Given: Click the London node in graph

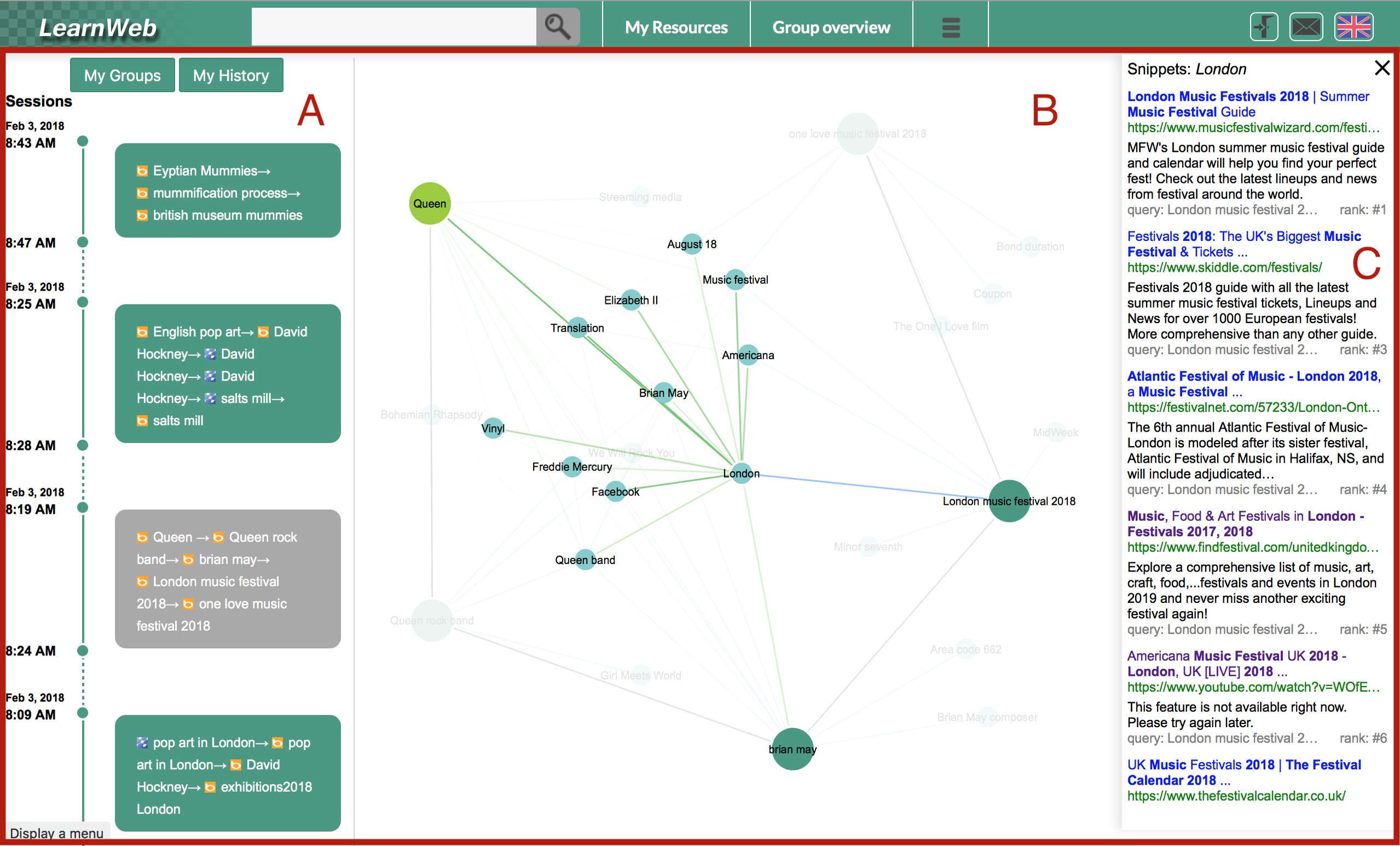Looking at the screenshot, I should pyautogui.click(x=742, y=473).
